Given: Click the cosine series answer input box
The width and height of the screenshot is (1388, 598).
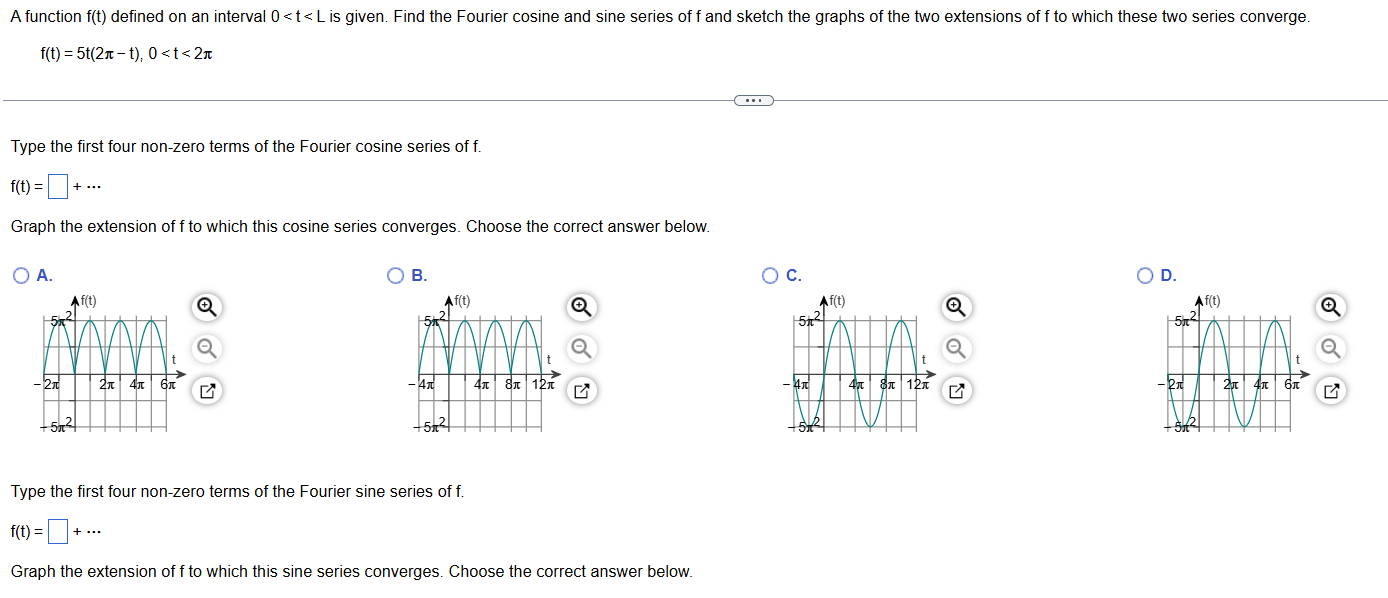Looking at the screenshot, I should tap(57, 185).
